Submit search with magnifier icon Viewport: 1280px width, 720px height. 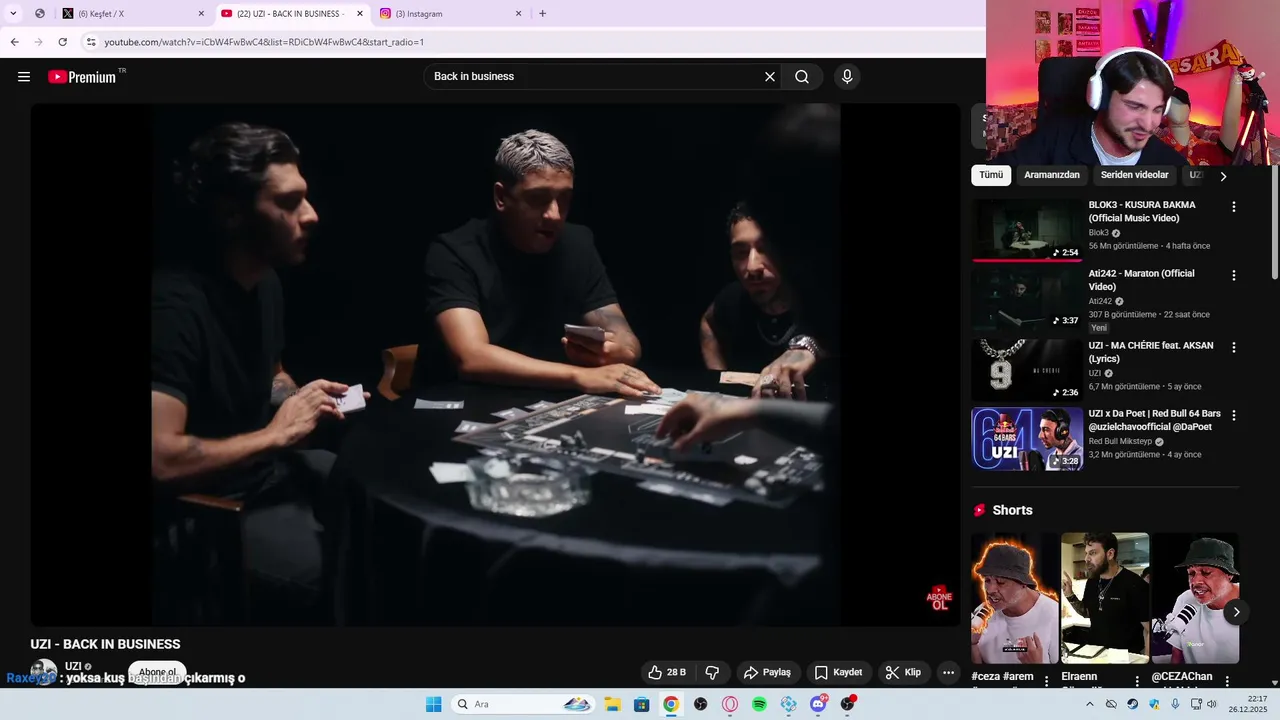[x=802, y=77]
